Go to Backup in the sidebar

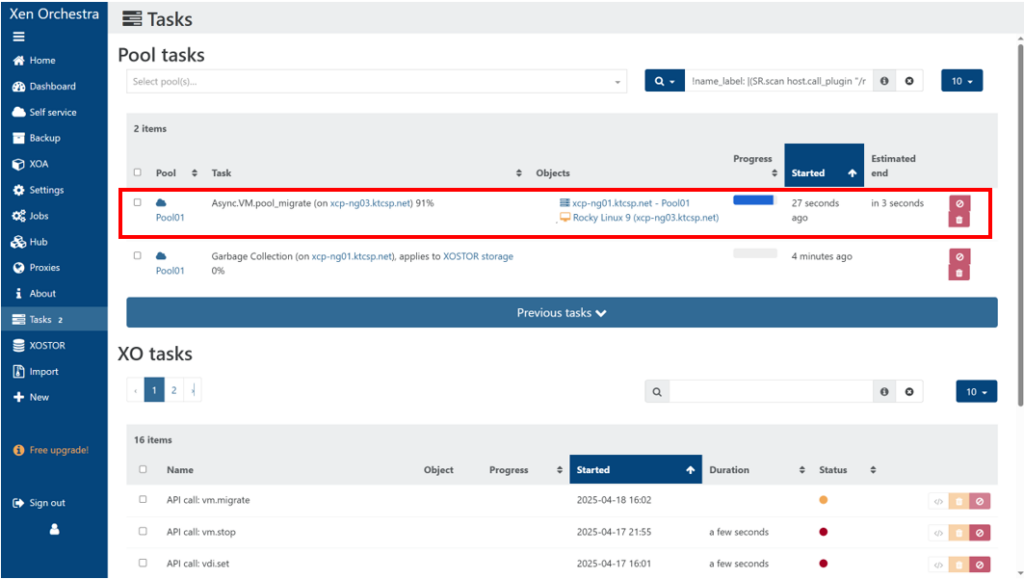(x=44, y=138)
